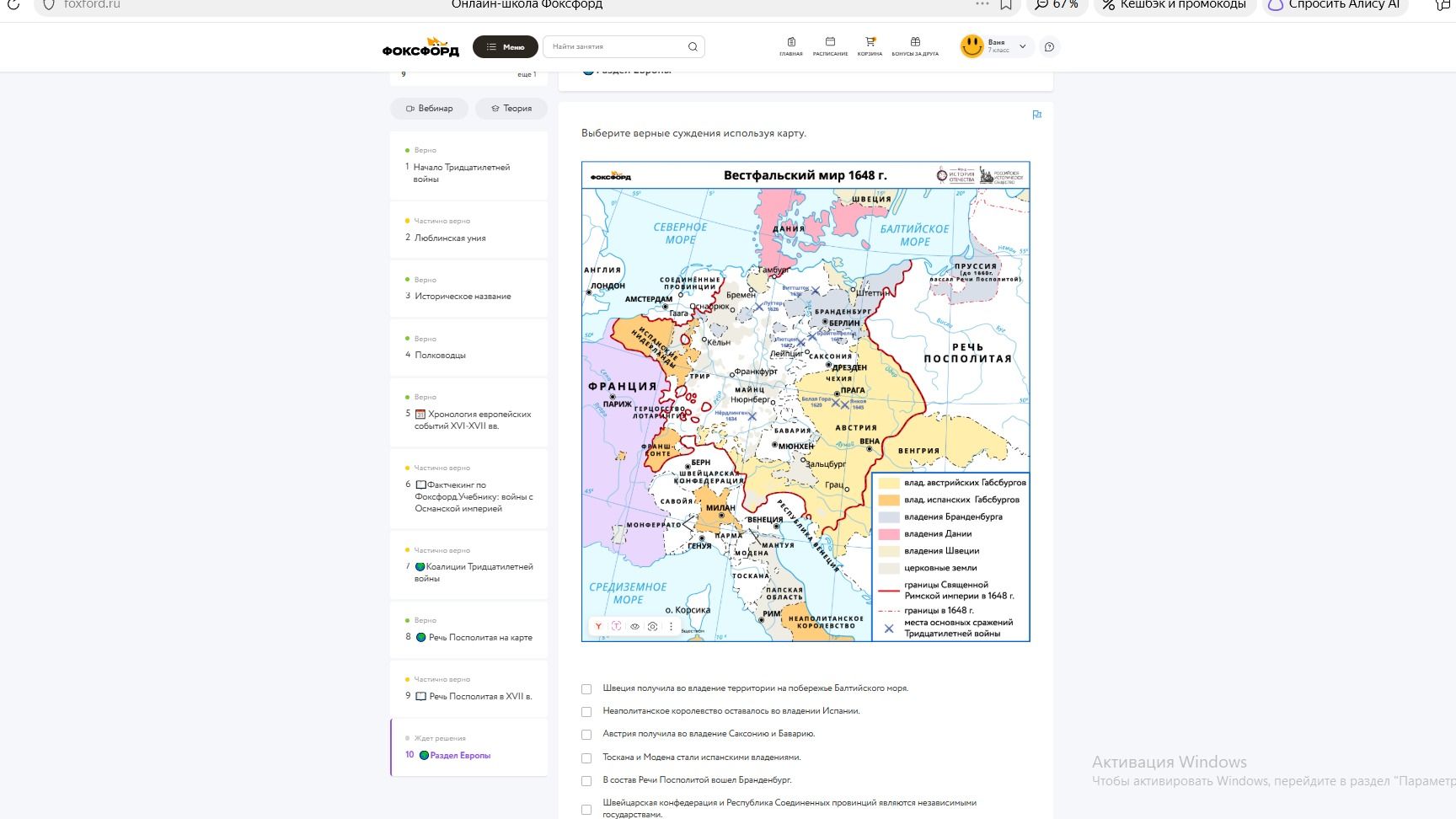Expand the Ваня profile dropdown
Viewport: 1456px width, 819px height.
pyautogui.click(x=1022, y=47)
